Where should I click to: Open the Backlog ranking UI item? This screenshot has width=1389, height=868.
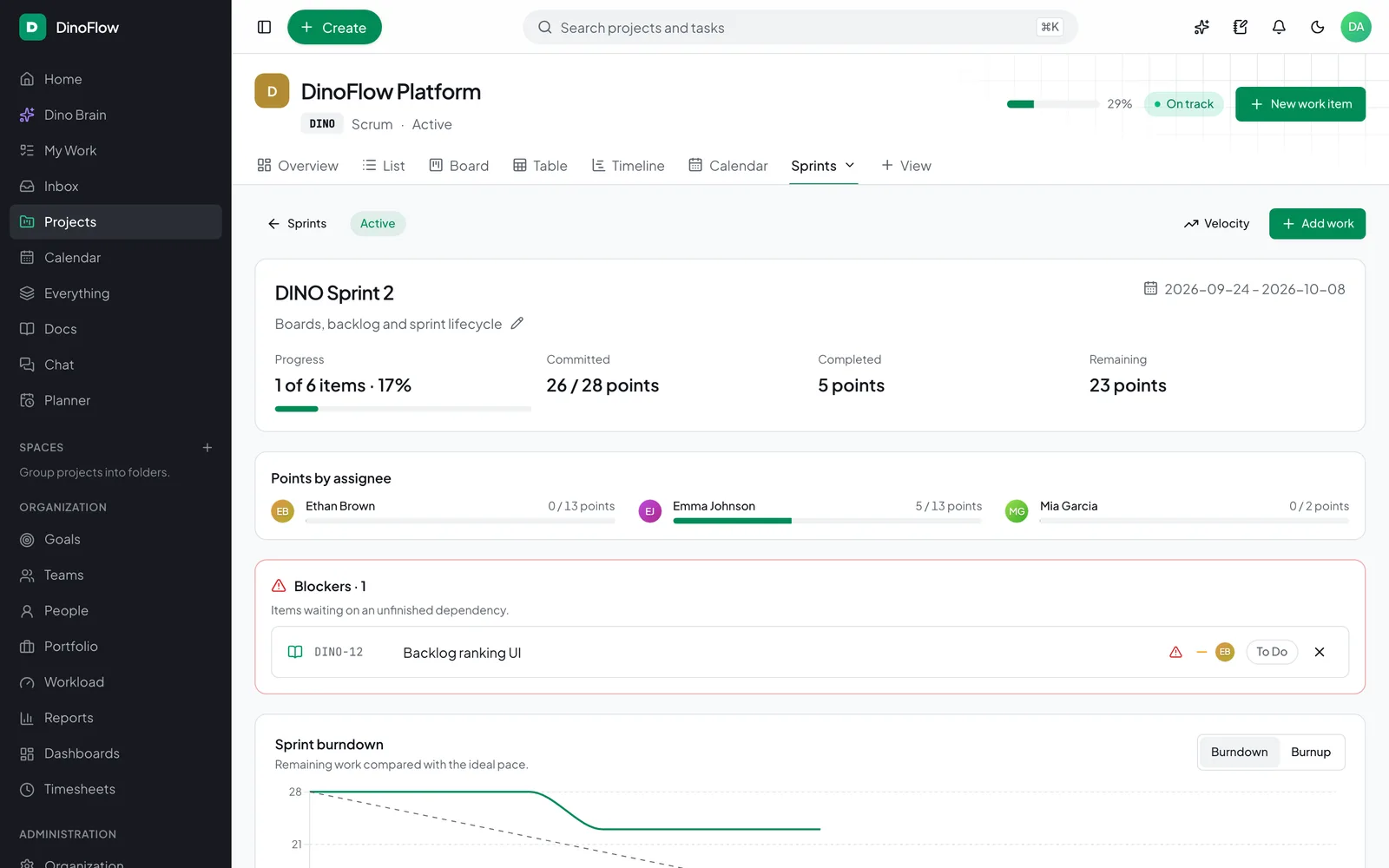coord(462,653)
